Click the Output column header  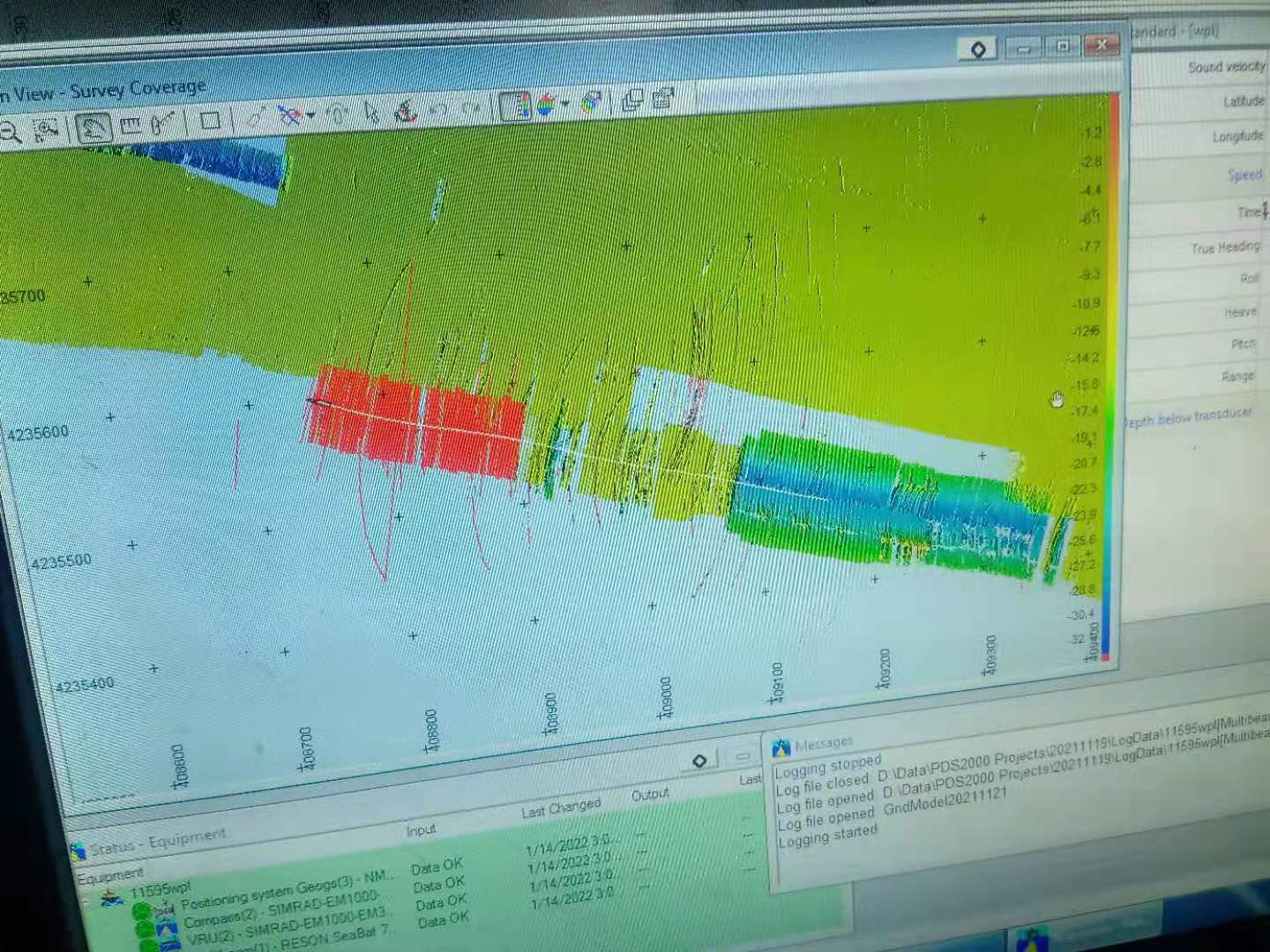click(x=650, y=794)
